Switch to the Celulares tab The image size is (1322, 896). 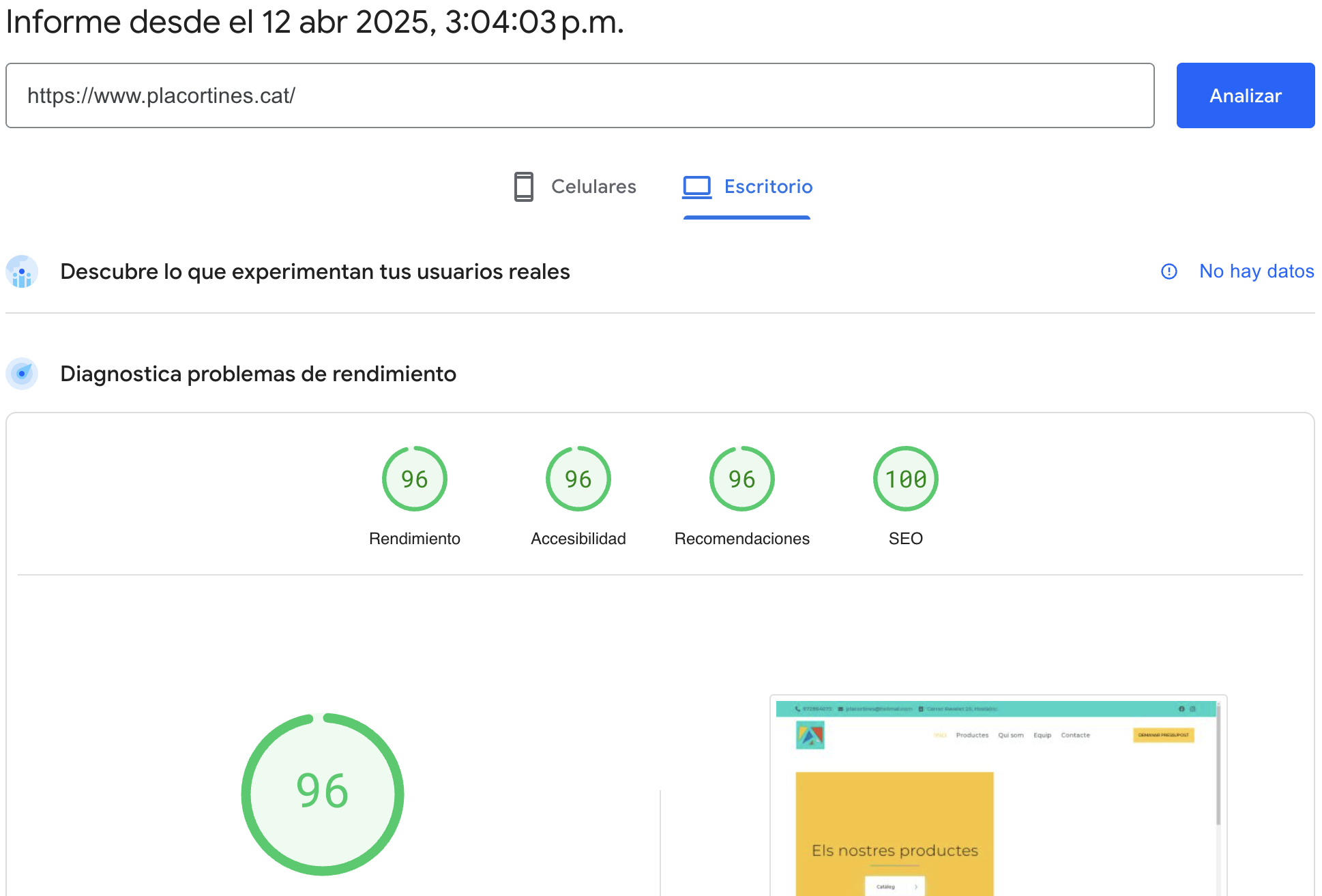pyautogui.click(x=593, y=187)
